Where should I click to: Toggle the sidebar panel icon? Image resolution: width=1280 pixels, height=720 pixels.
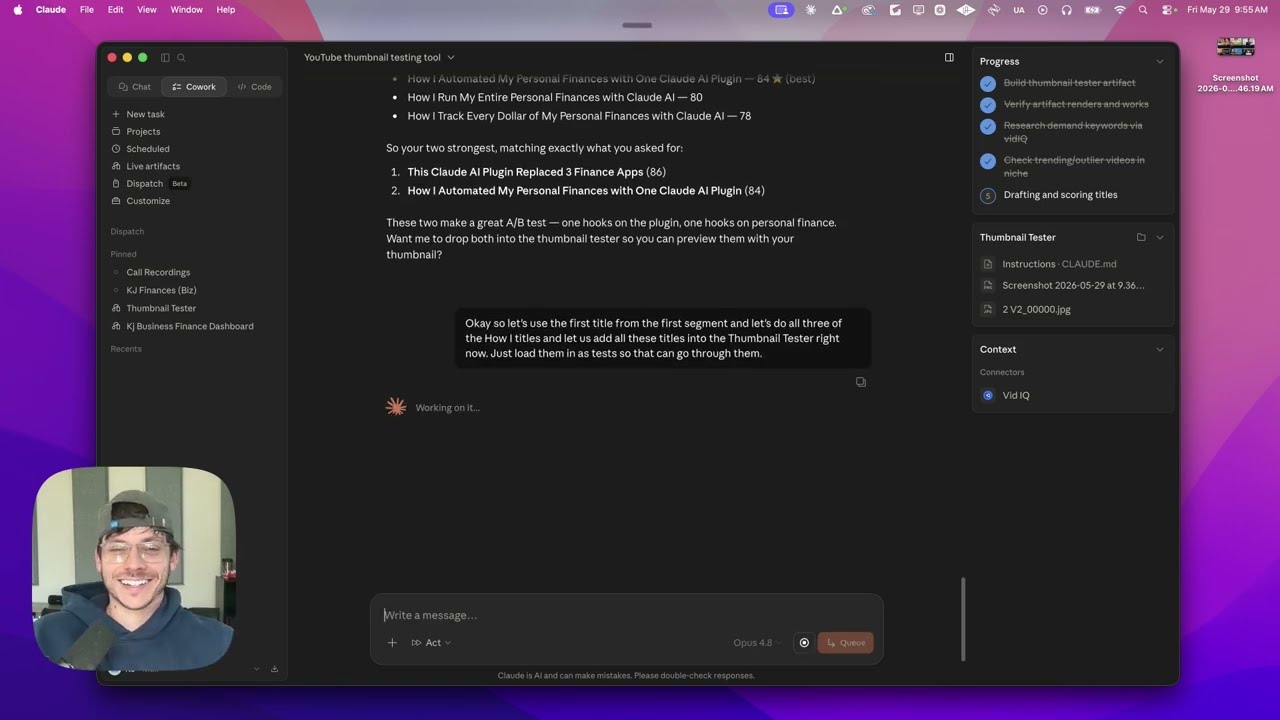pos(165,58)
